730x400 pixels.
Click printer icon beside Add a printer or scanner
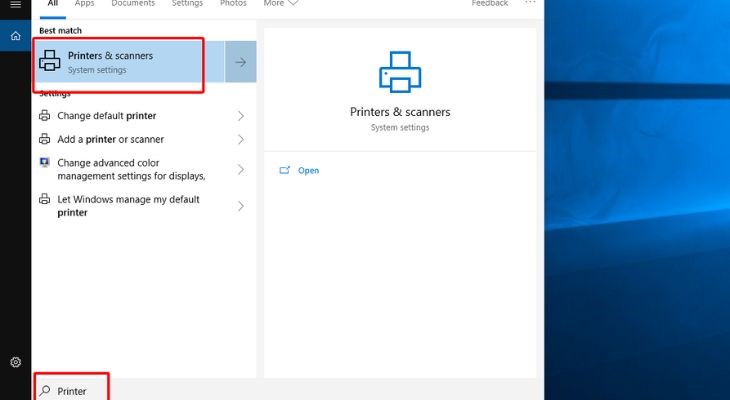coord(45,139)
